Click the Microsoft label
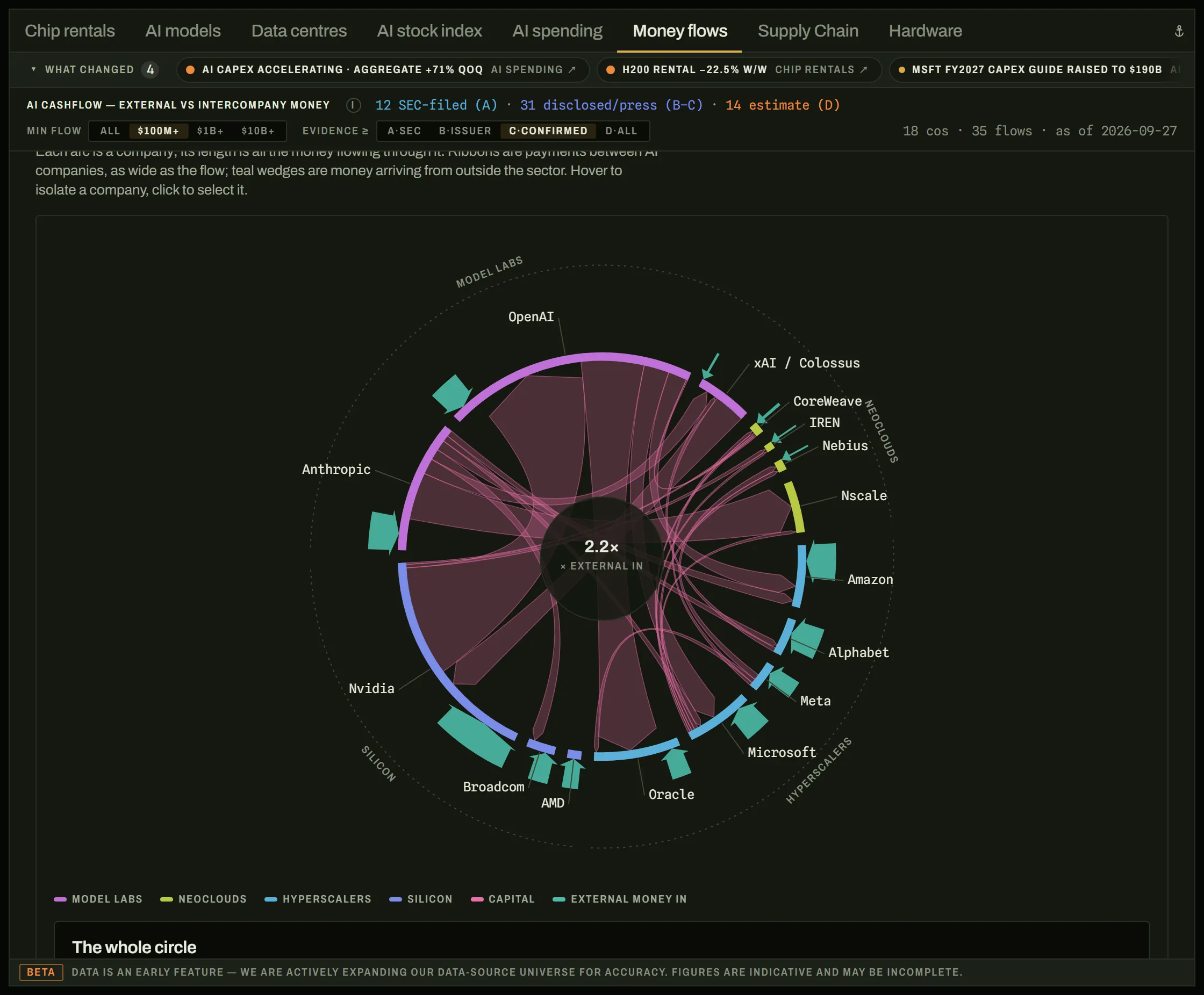 [x=782, y=752]
